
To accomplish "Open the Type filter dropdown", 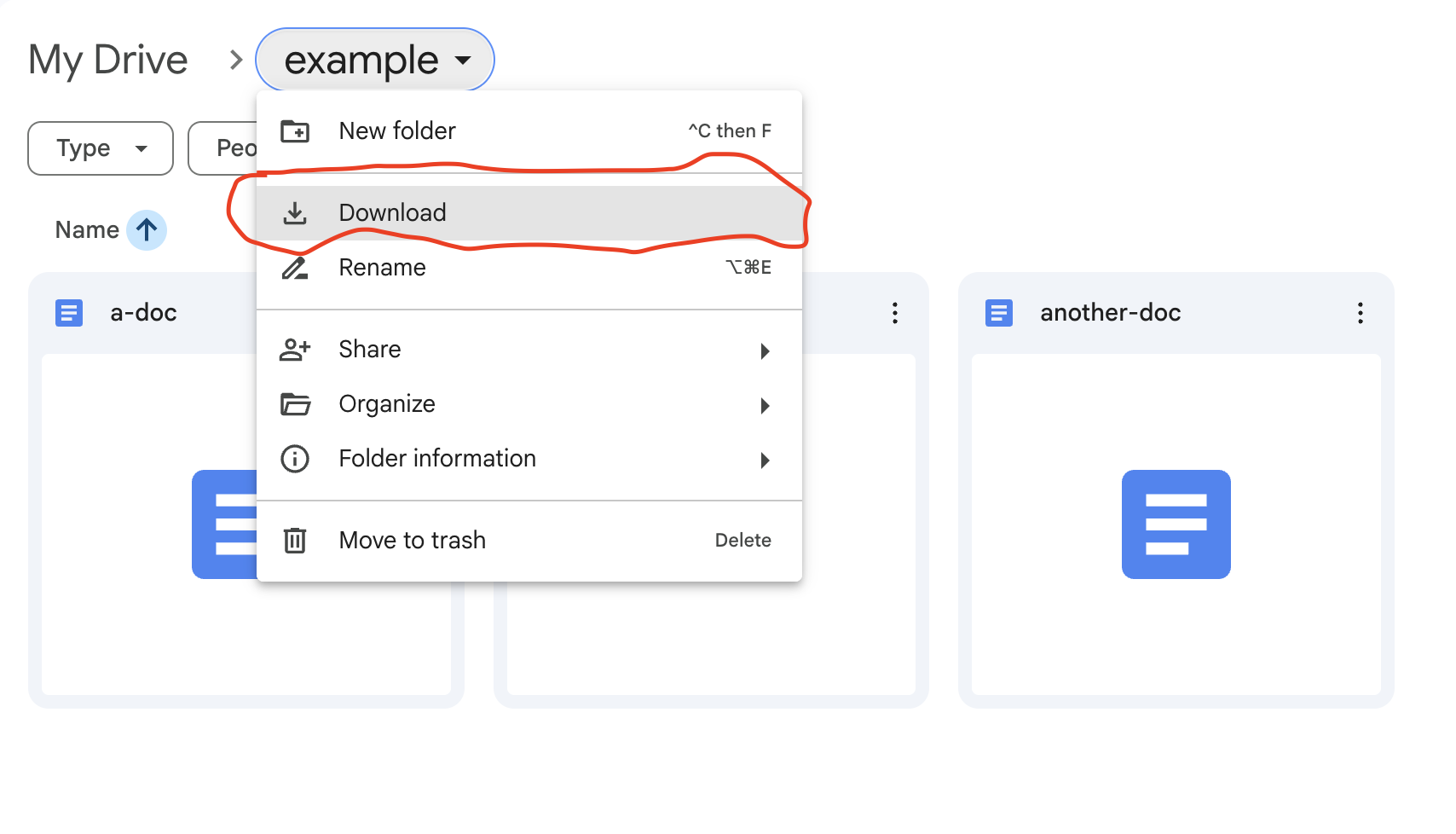I will point(100,148).
